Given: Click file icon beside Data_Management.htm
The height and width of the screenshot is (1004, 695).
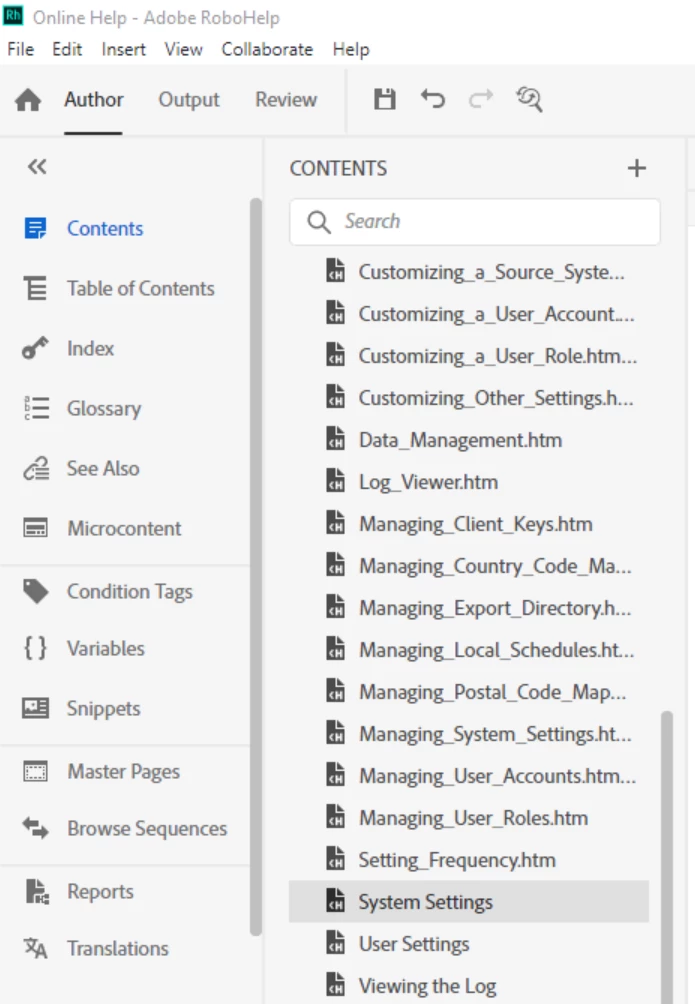Looking at the screenshot, I should click(x=336, y=439).
